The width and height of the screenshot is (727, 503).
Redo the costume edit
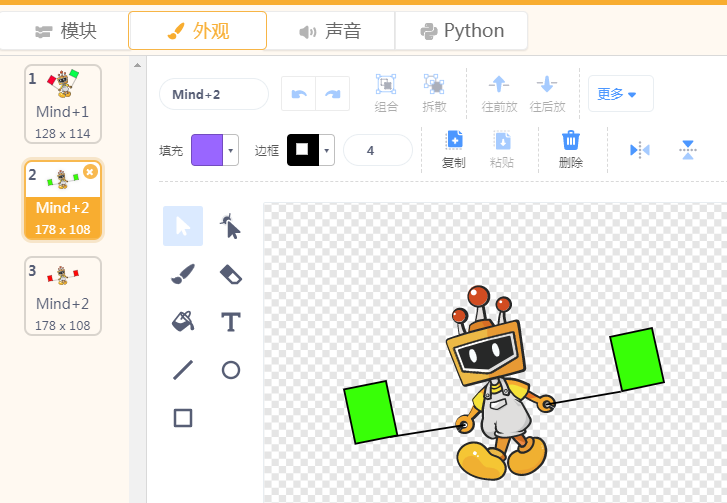[x=332, y=94]
